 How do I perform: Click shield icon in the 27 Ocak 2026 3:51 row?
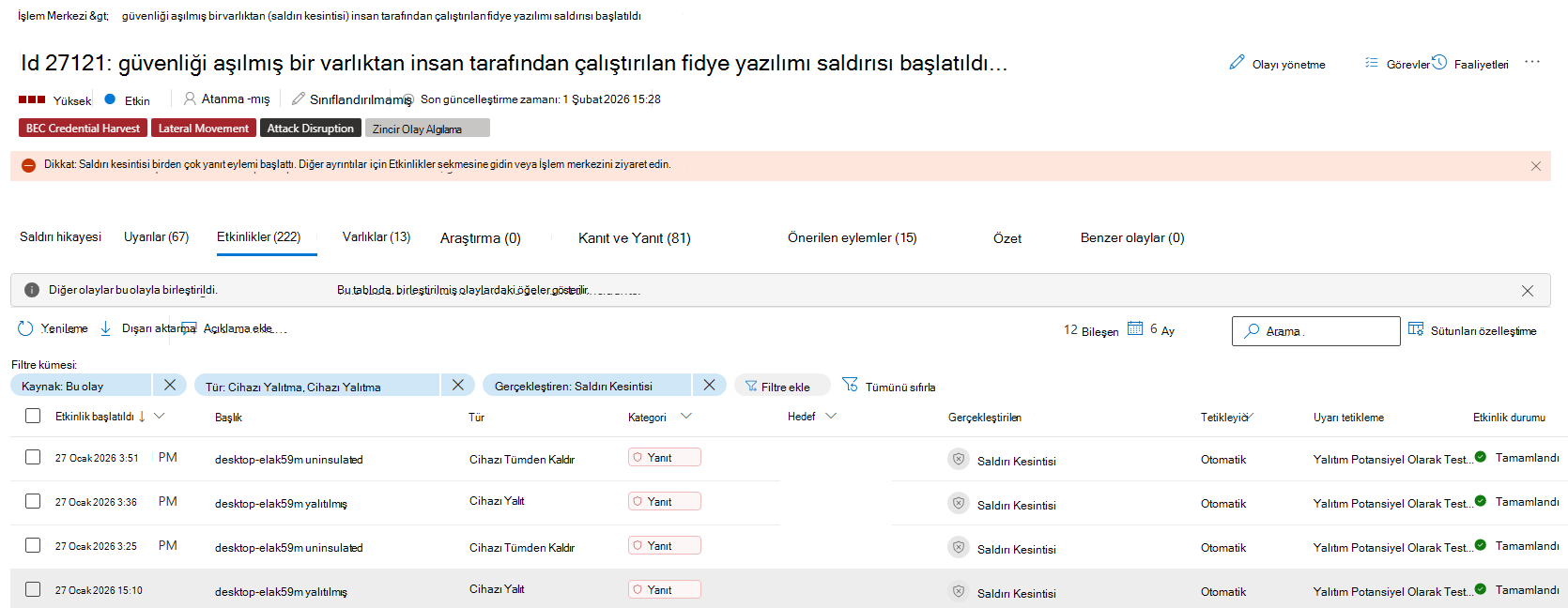959,459
